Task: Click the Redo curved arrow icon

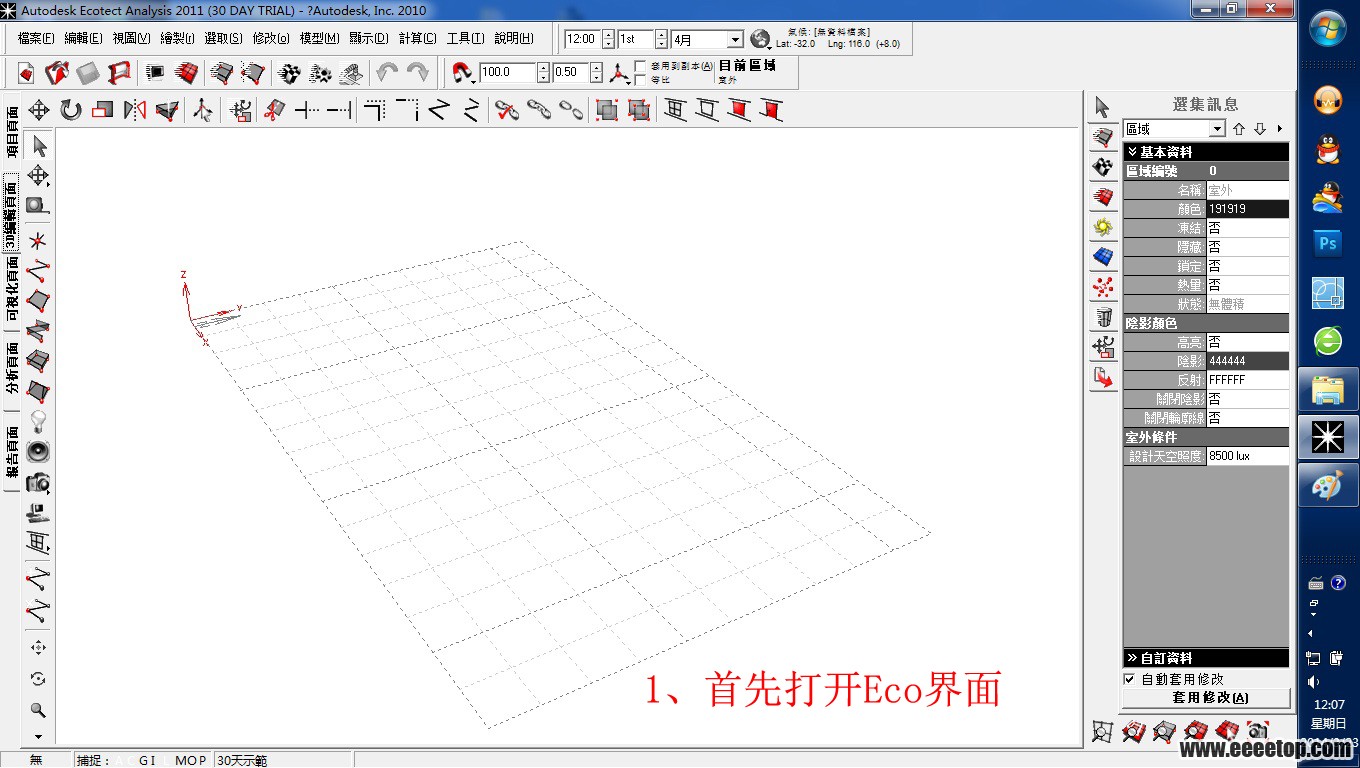Action: click(x=417, y=72)
